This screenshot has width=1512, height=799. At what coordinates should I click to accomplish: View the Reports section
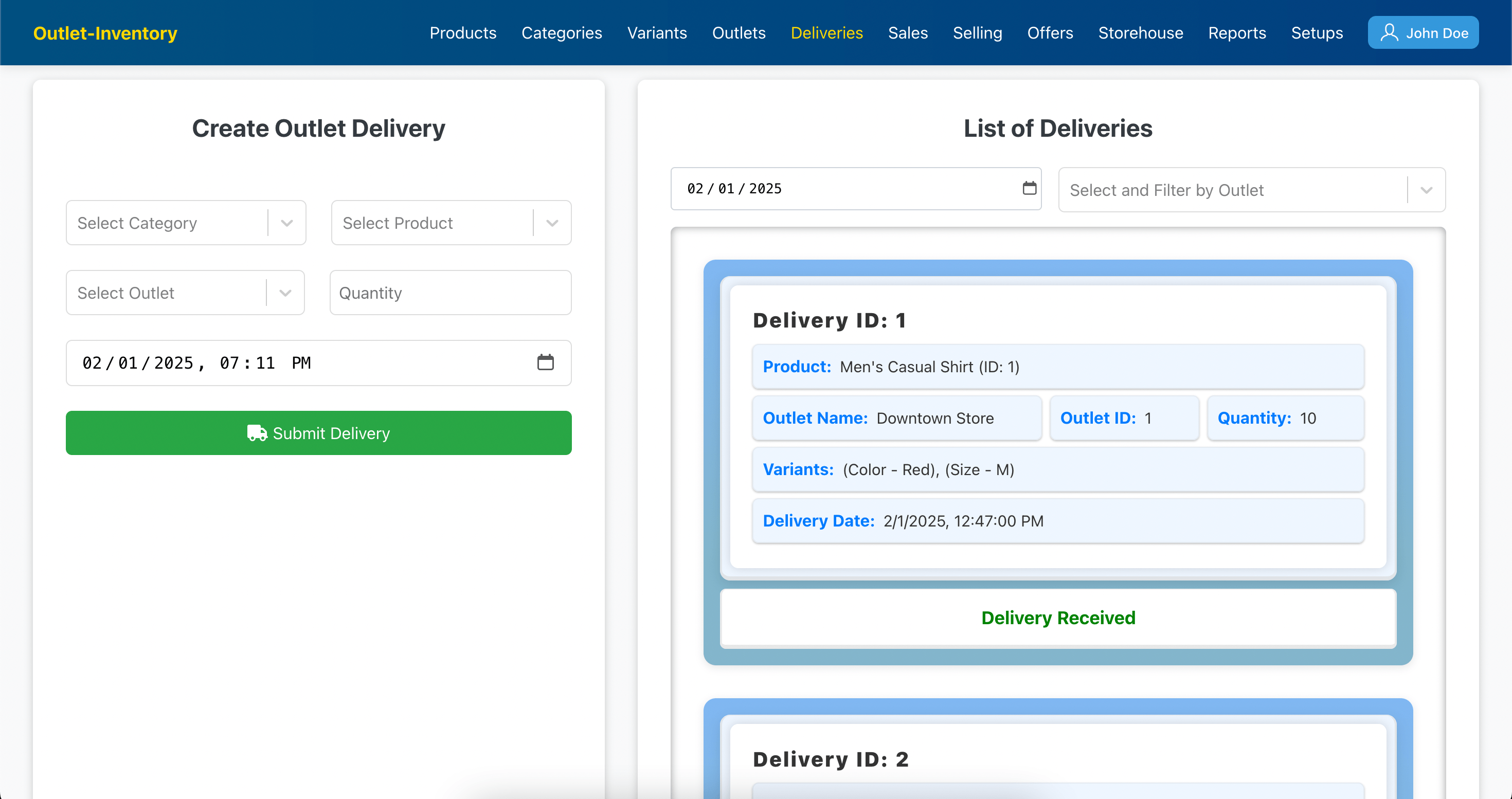(1237, 33)
